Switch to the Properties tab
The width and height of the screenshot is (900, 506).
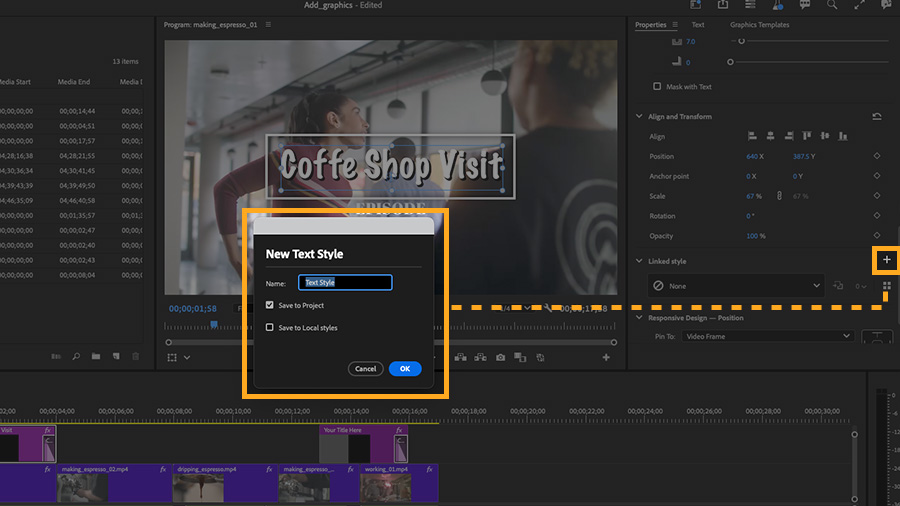coord(650,25)
